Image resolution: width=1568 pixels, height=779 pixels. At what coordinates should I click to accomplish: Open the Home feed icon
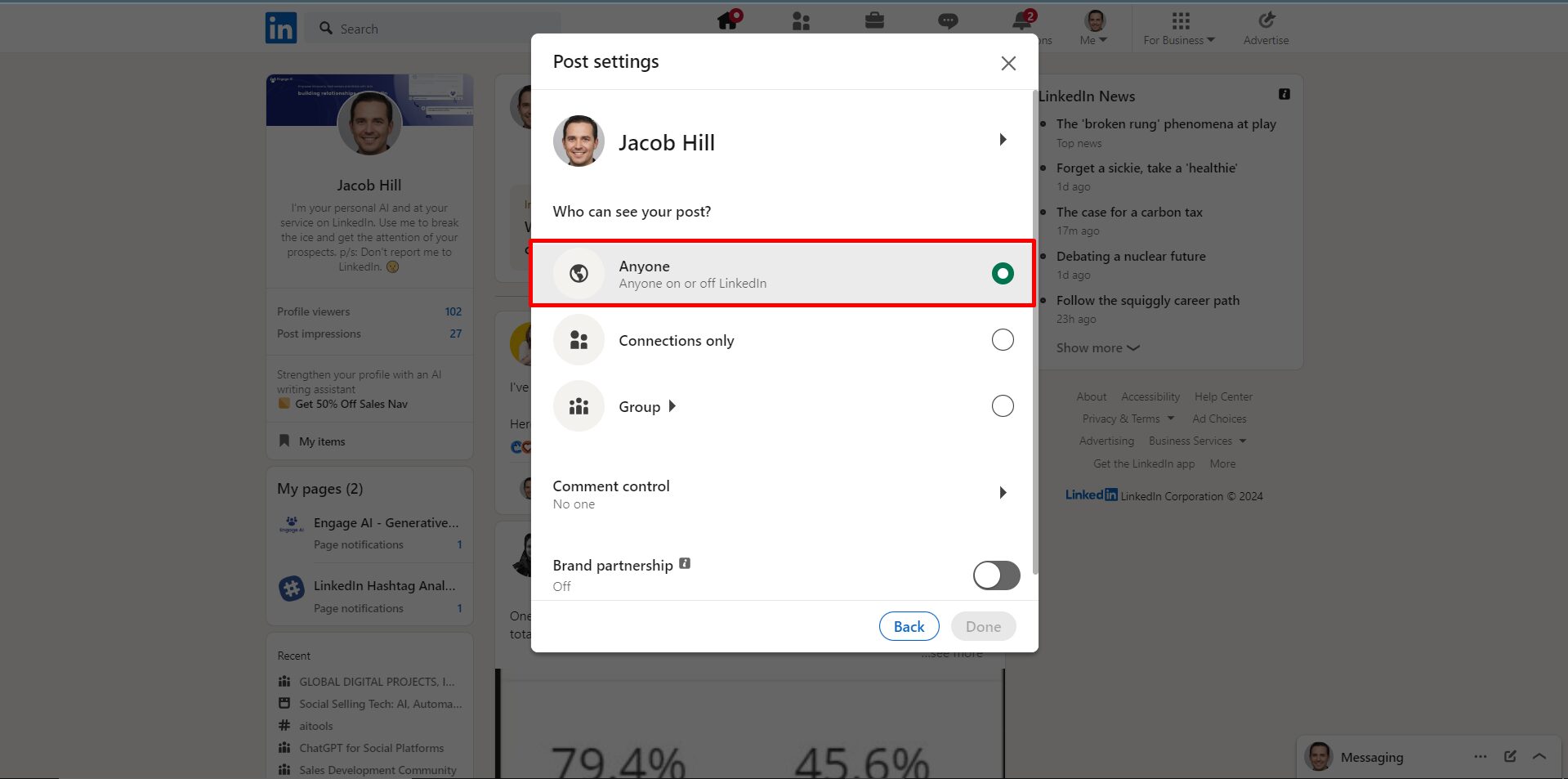tap(729, 20)
